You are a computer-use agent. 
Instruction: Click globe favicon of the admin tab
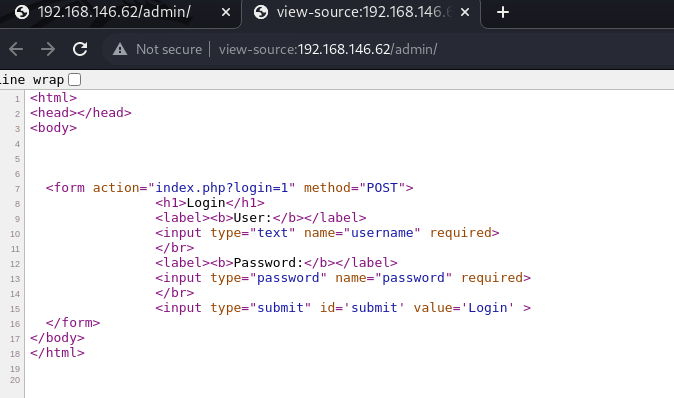(x=21, y=12)
